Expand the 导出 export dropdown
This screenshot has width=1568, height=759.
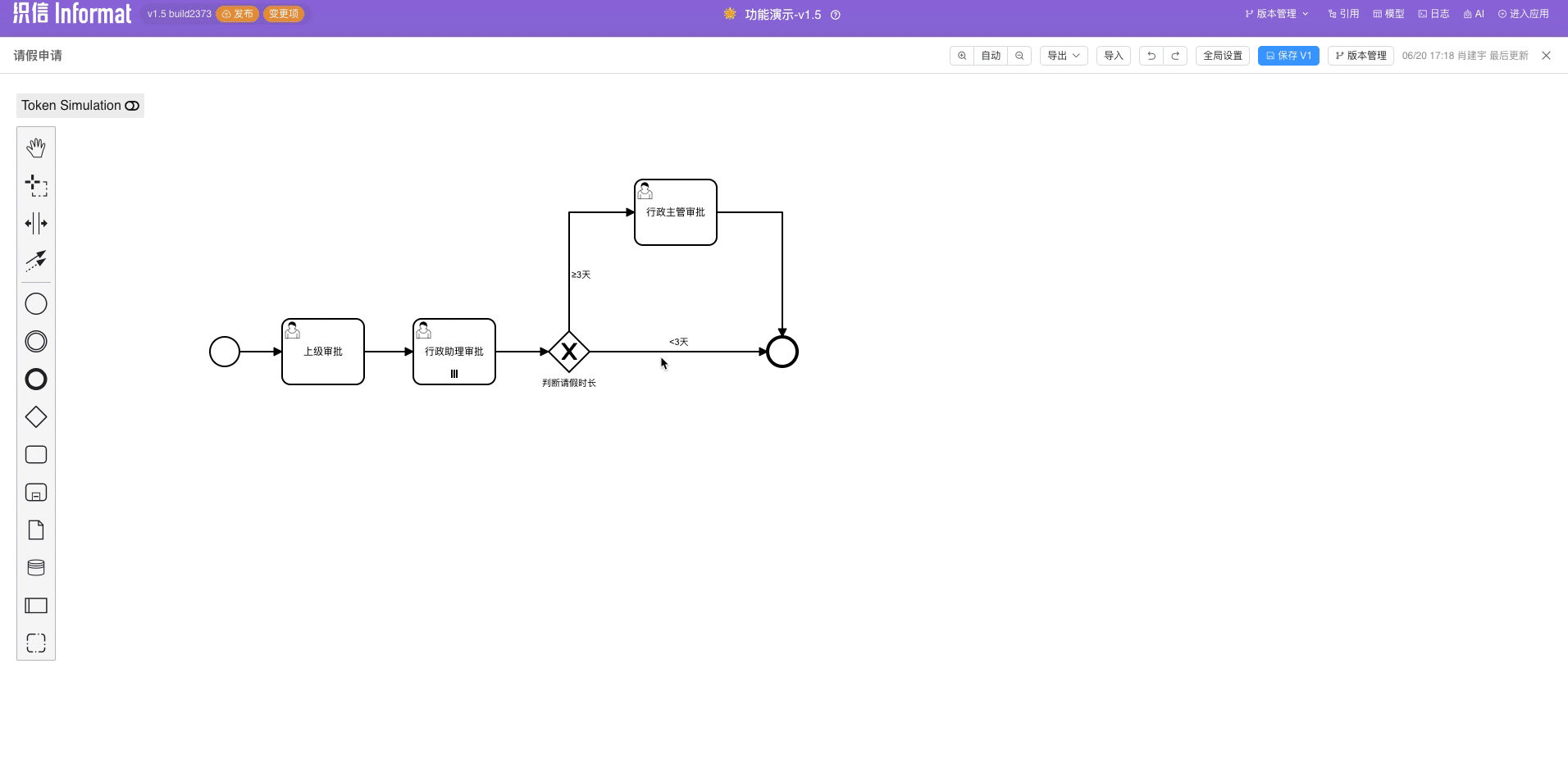[x=1064, y=56]
